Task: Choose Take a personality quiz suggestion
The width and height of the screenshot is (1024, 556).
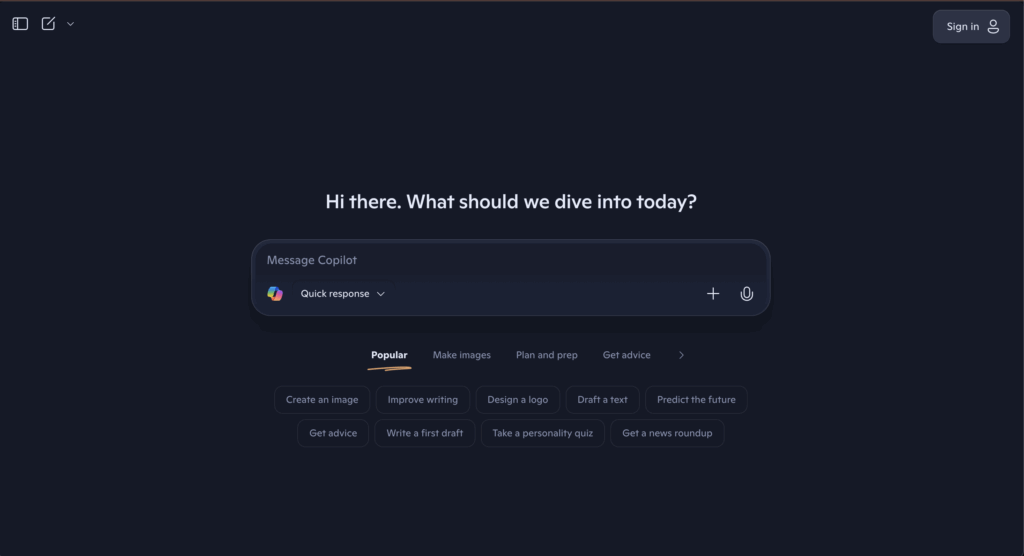Action: pyautogui.click(x=542, y=433)
